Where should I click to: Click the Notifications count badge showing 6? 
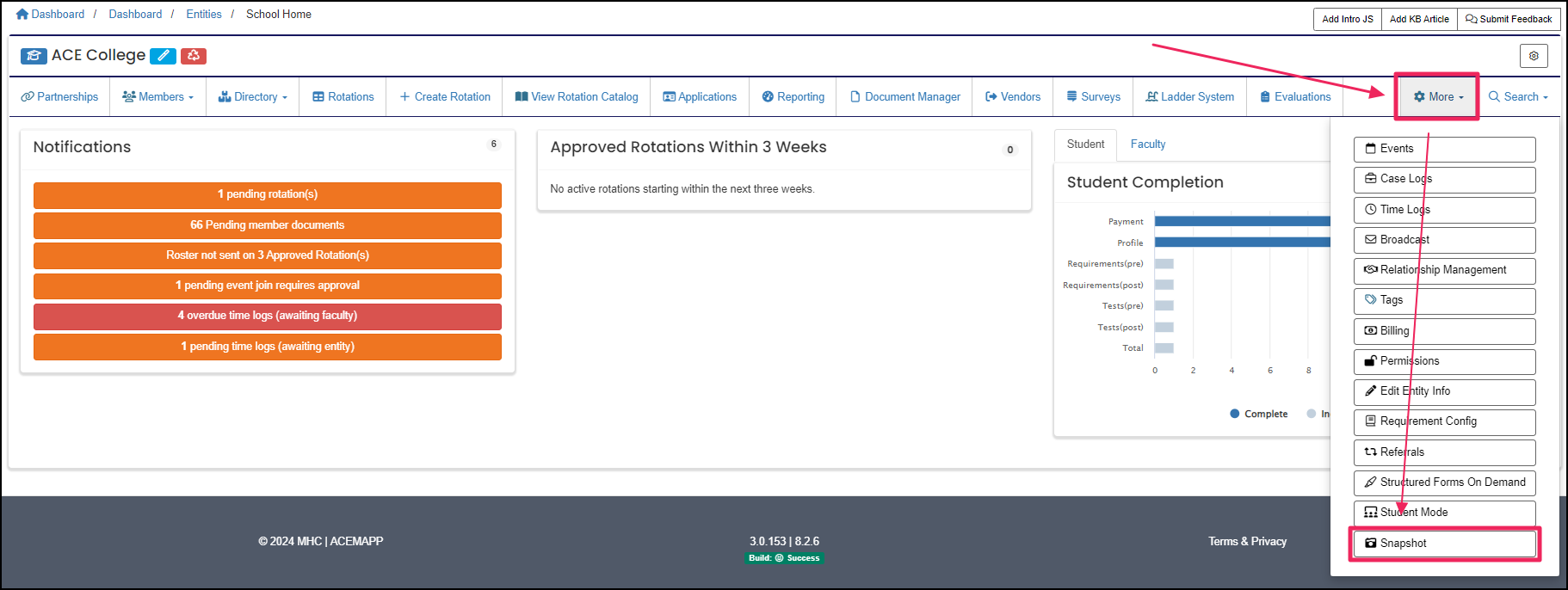pos(493,144)
